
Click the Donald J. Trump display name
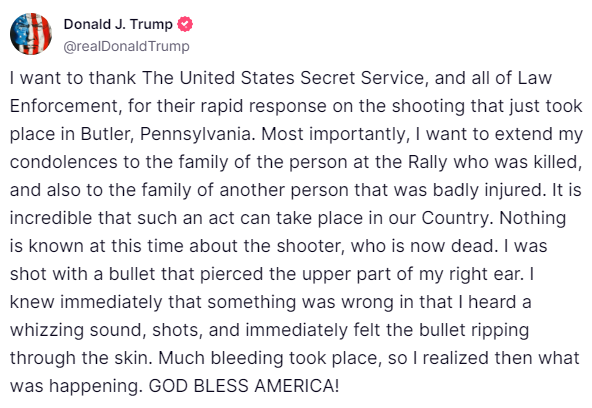click(118, 24)
